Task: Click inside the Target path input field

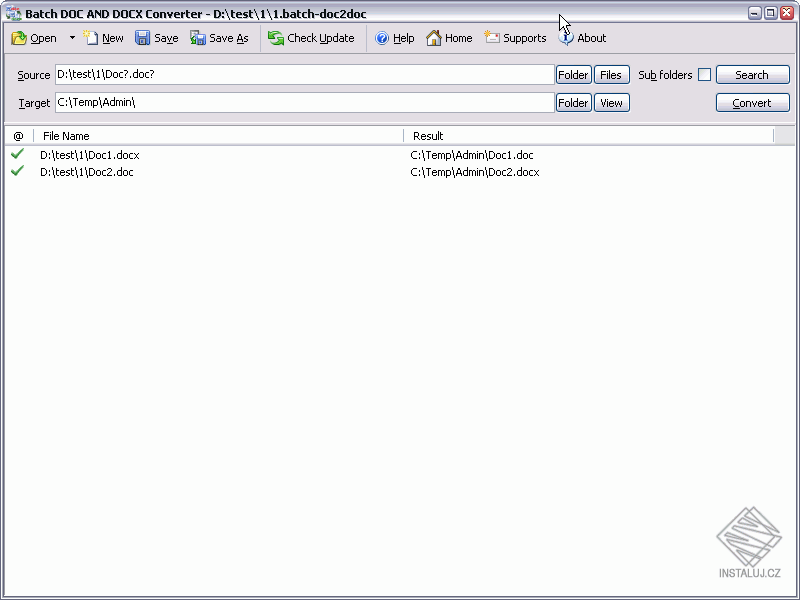Action: pyautogui.click(x=300, y=102)
